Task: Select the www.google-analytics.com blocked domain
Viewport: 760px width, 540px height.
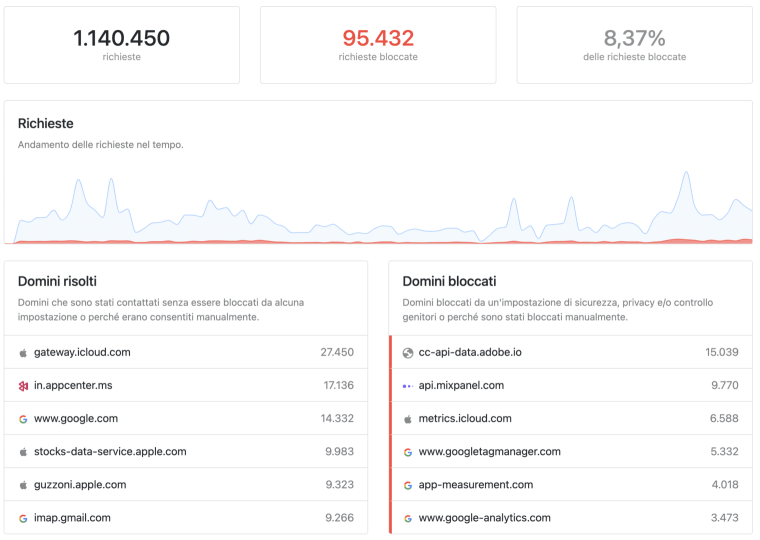Action: tap(484, 518)
